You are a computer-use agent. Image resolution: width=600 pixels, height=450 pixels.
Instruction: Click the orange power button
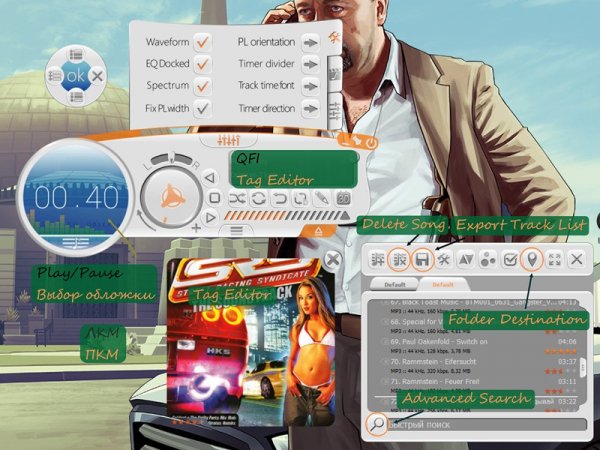click(370, 143)
